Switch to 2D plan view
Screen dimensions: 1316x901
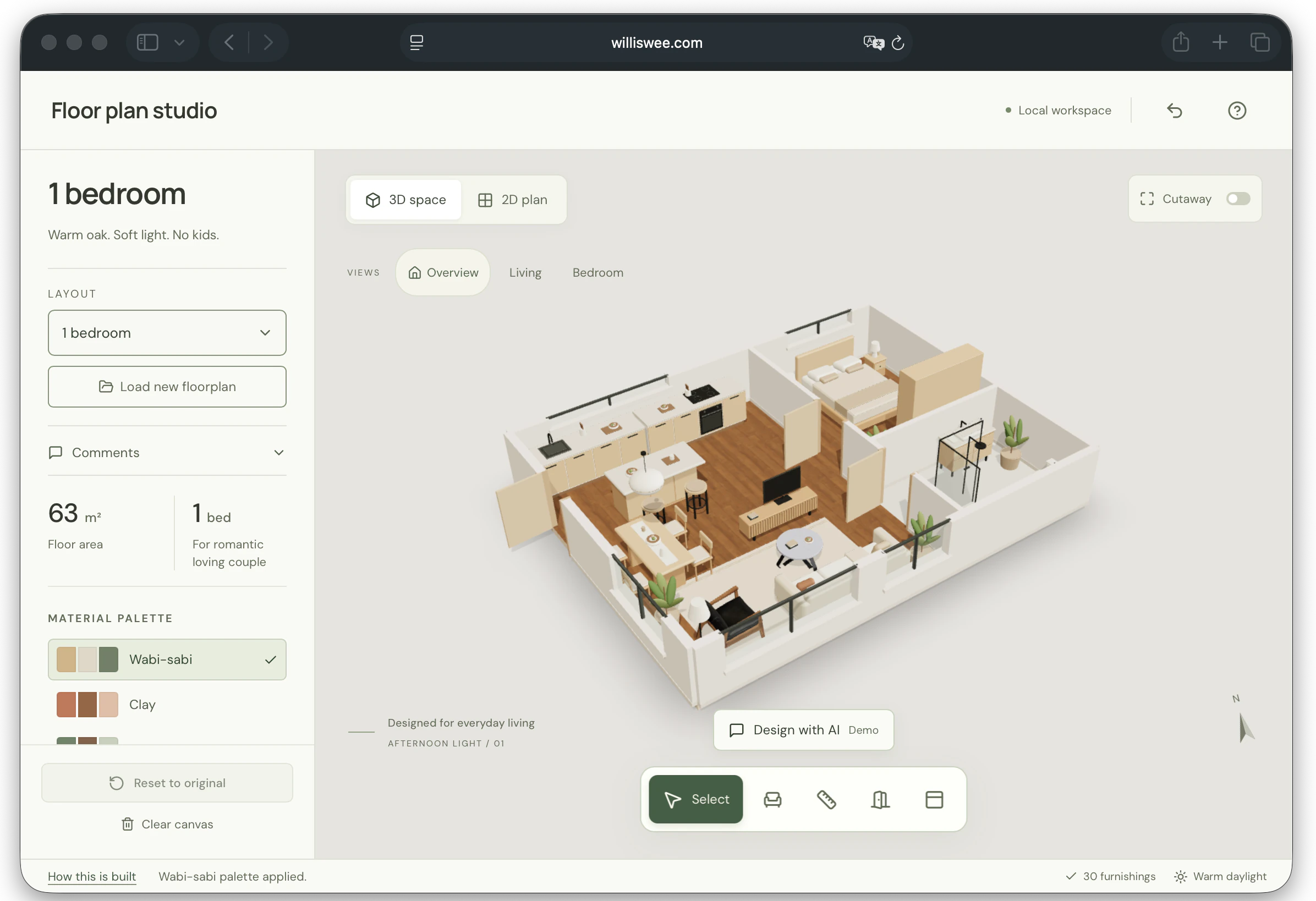[512, 200]
